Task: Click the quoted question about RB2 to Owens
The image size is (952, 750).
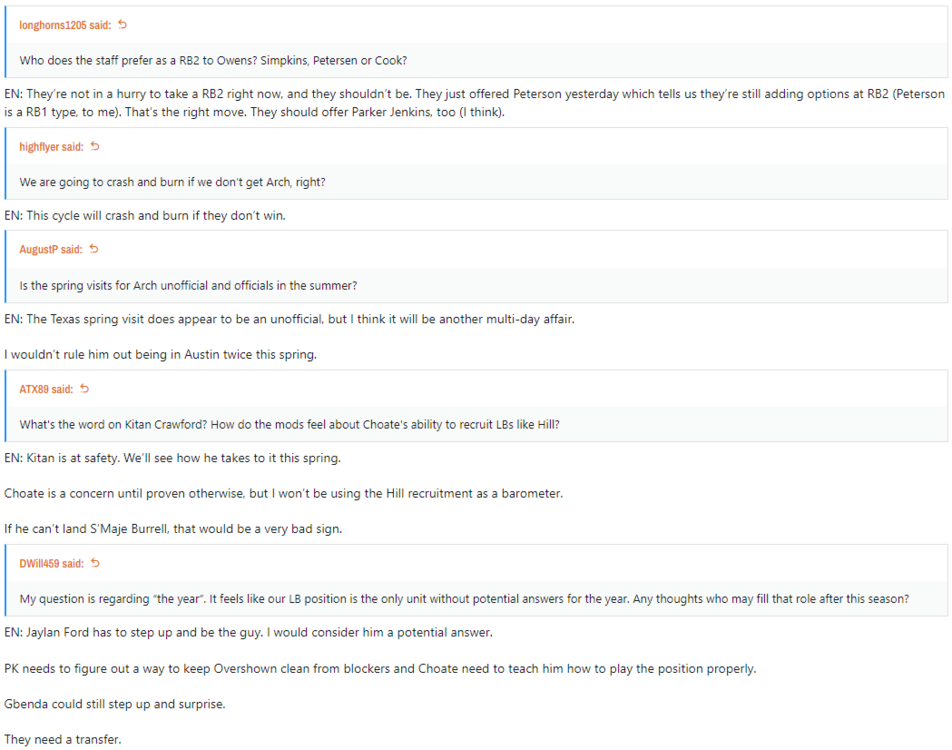Action: pyautogui.click(x=213, y=60)
